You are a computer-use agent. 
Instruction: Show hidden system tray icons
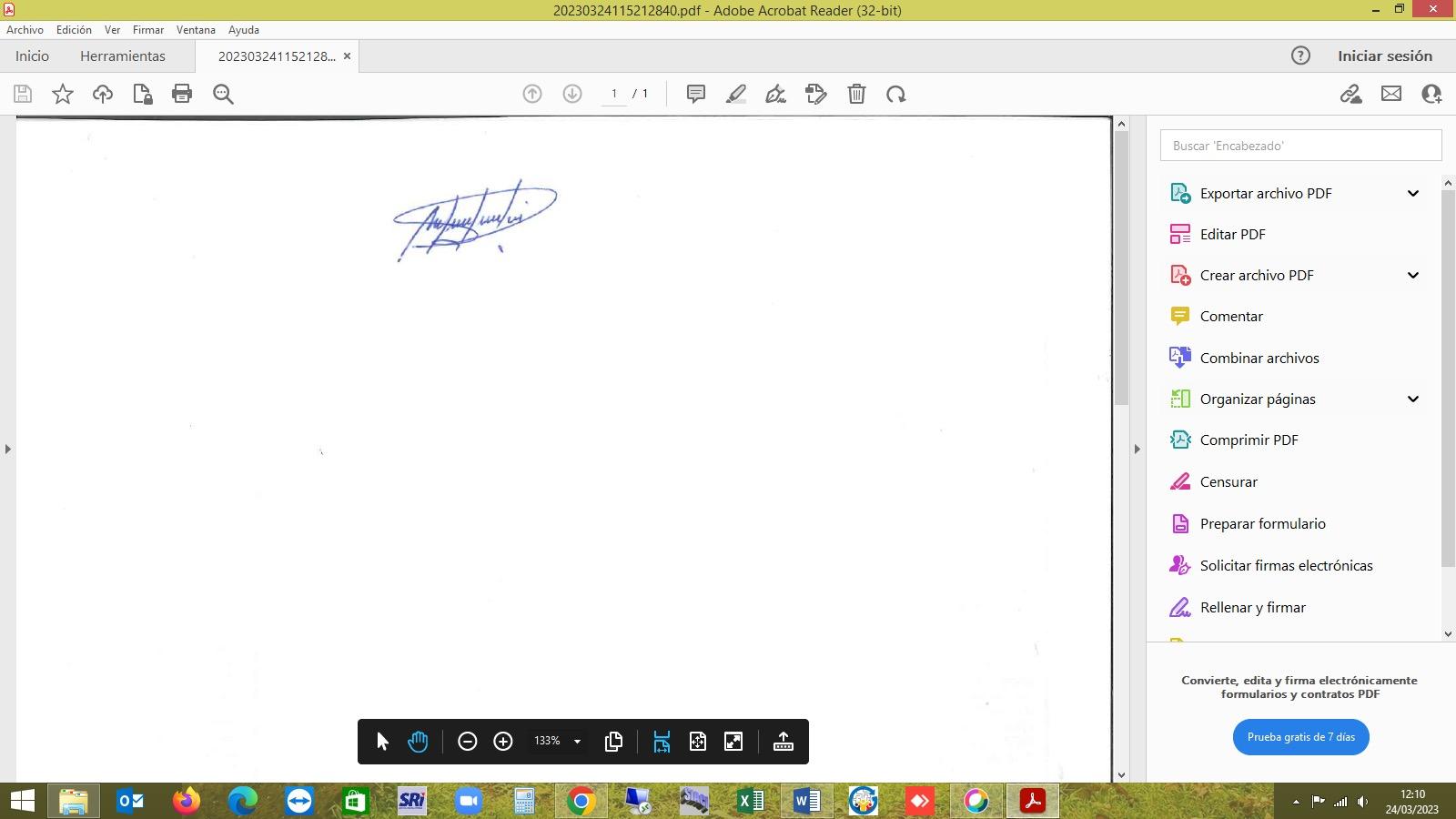coord(1296,802)
